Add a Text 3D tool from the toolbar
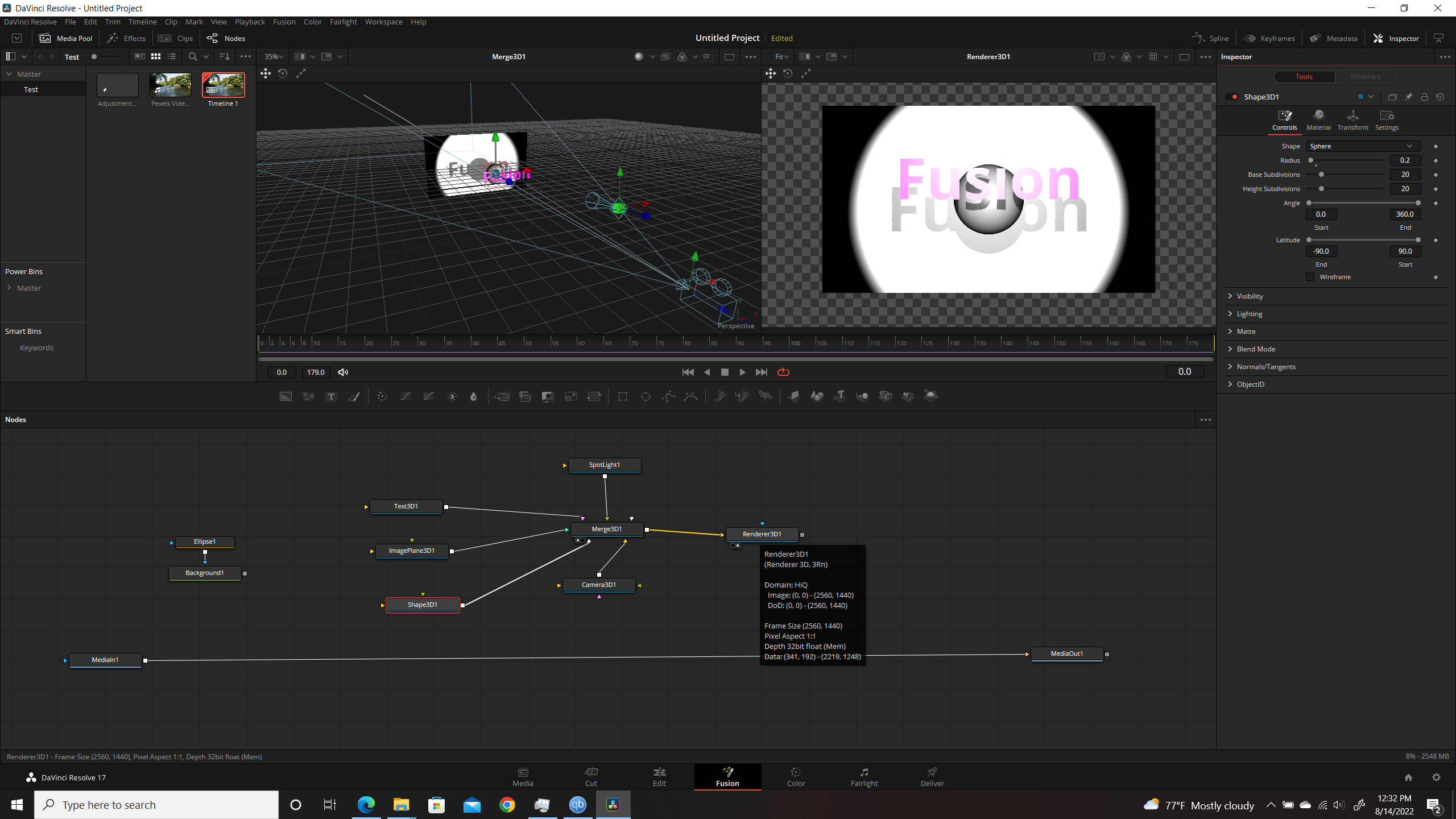Image resolution: width=1456 pixels, height=819 pixels. [839, 396]
